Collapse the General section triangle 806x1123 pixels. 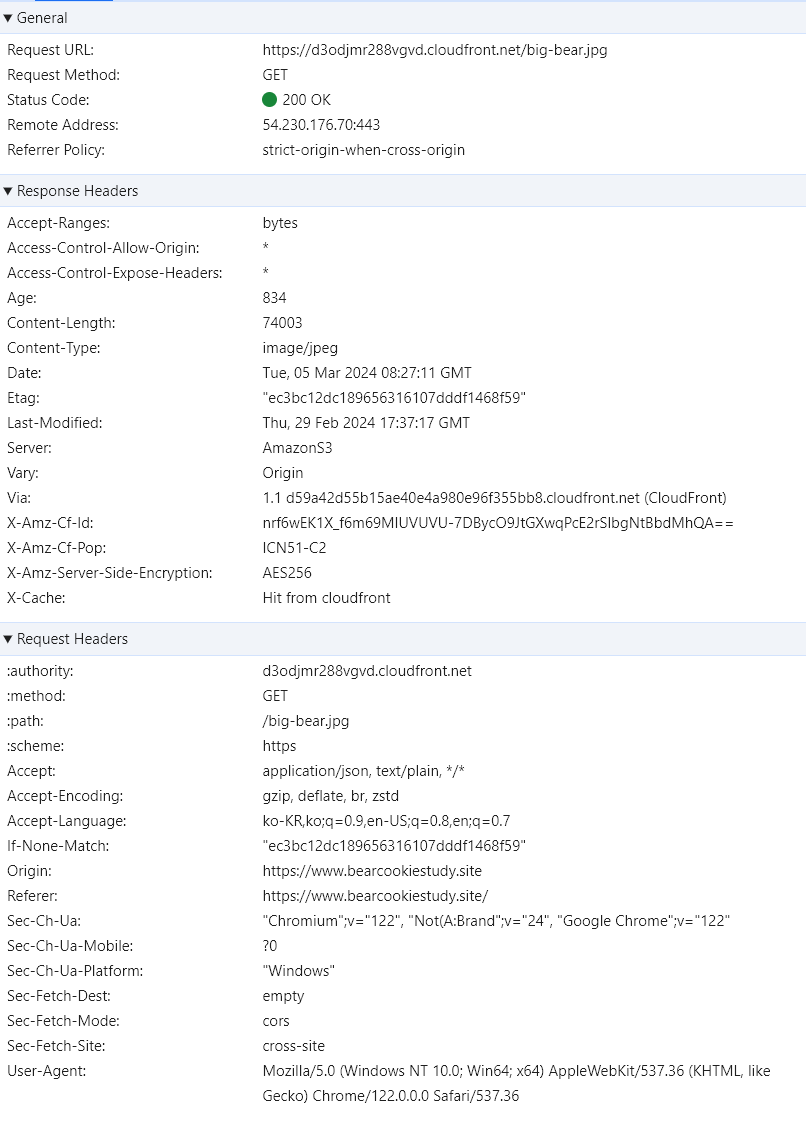[x=8, y=18]
